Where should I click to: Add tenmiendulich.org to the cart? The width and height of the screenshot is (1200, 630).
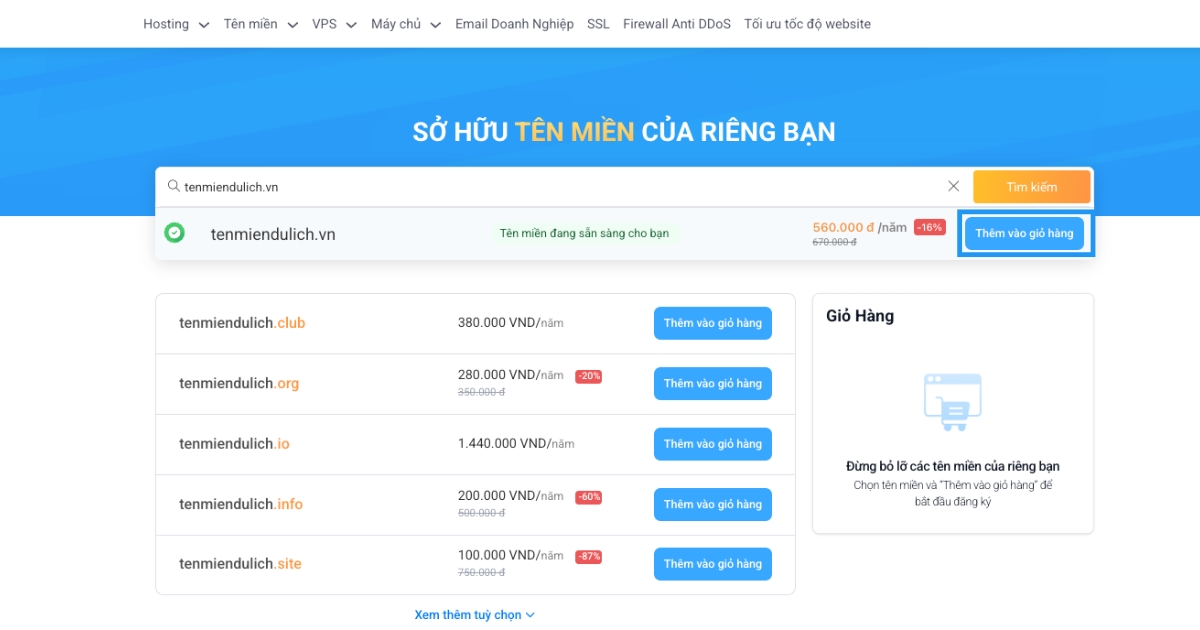point(712,383)
